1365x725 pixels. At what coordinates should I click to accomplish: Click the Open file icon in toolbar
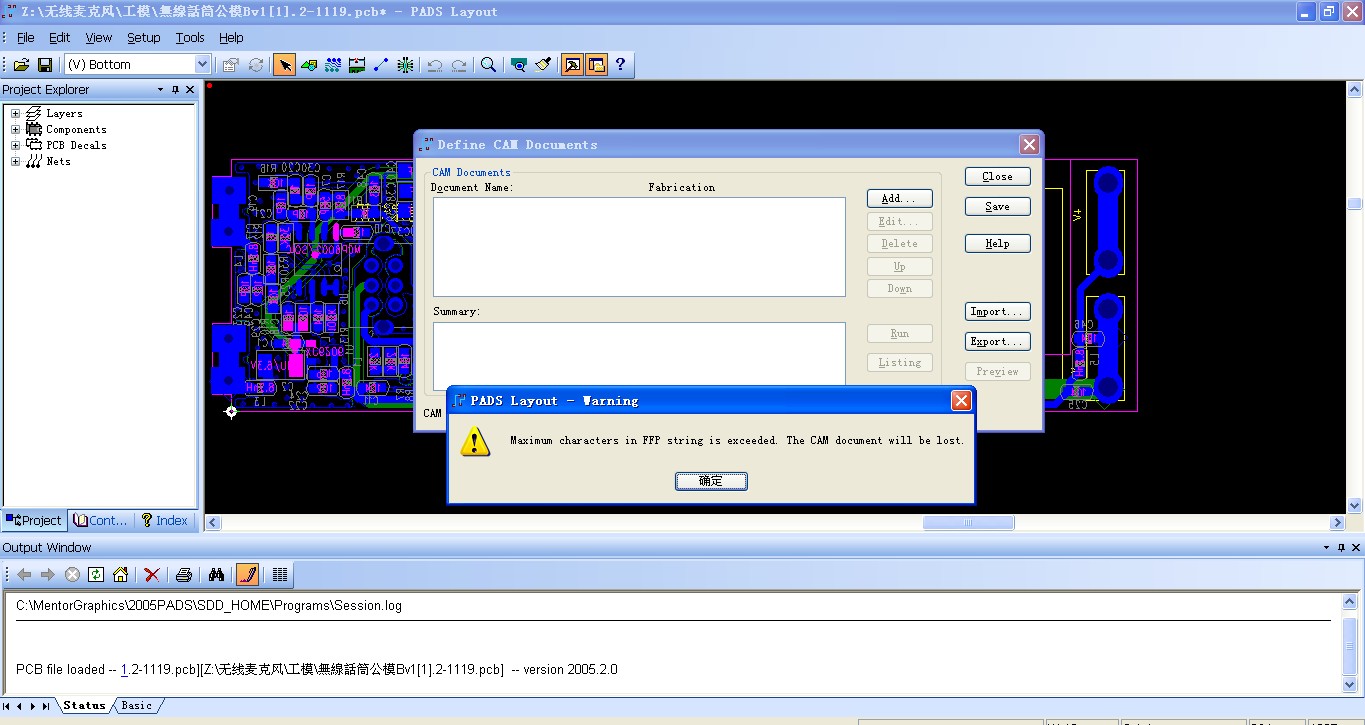pyautogui.click(x=21, y=64)
